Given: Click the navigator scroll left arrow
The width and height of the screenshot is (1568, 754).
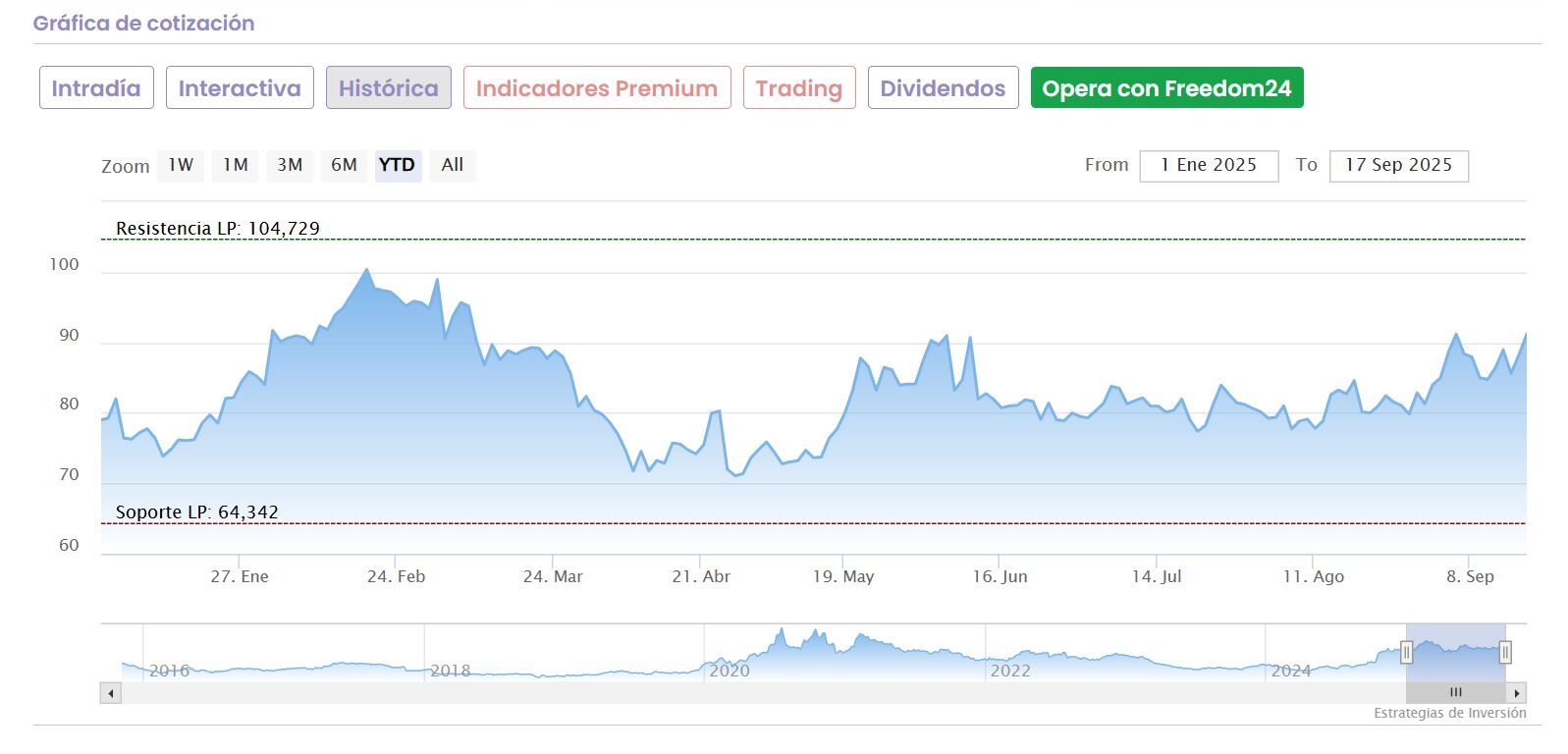Looking at the screenshot, I should pos(111,693).
